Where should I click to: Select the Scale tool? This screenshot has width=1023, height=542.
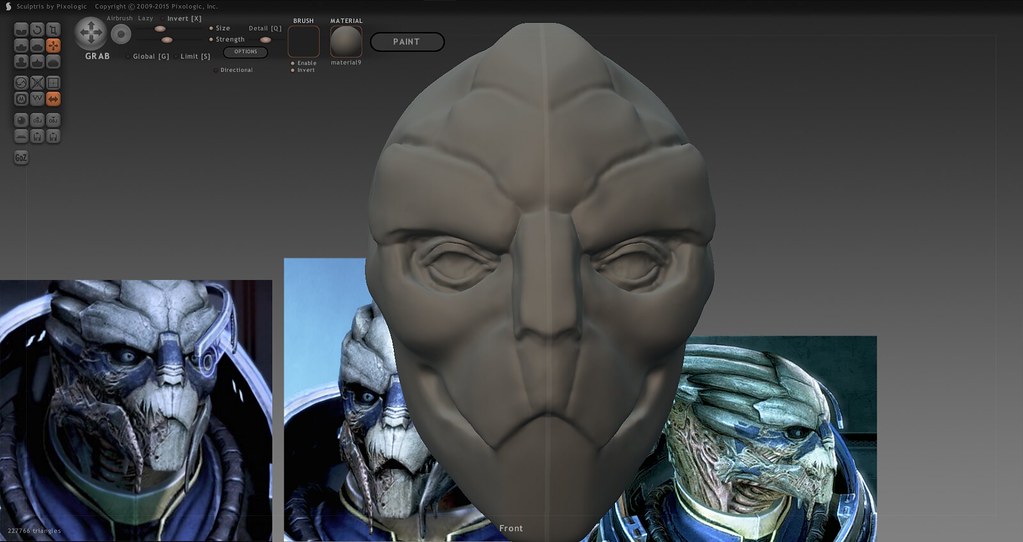(x=53, y=29)
